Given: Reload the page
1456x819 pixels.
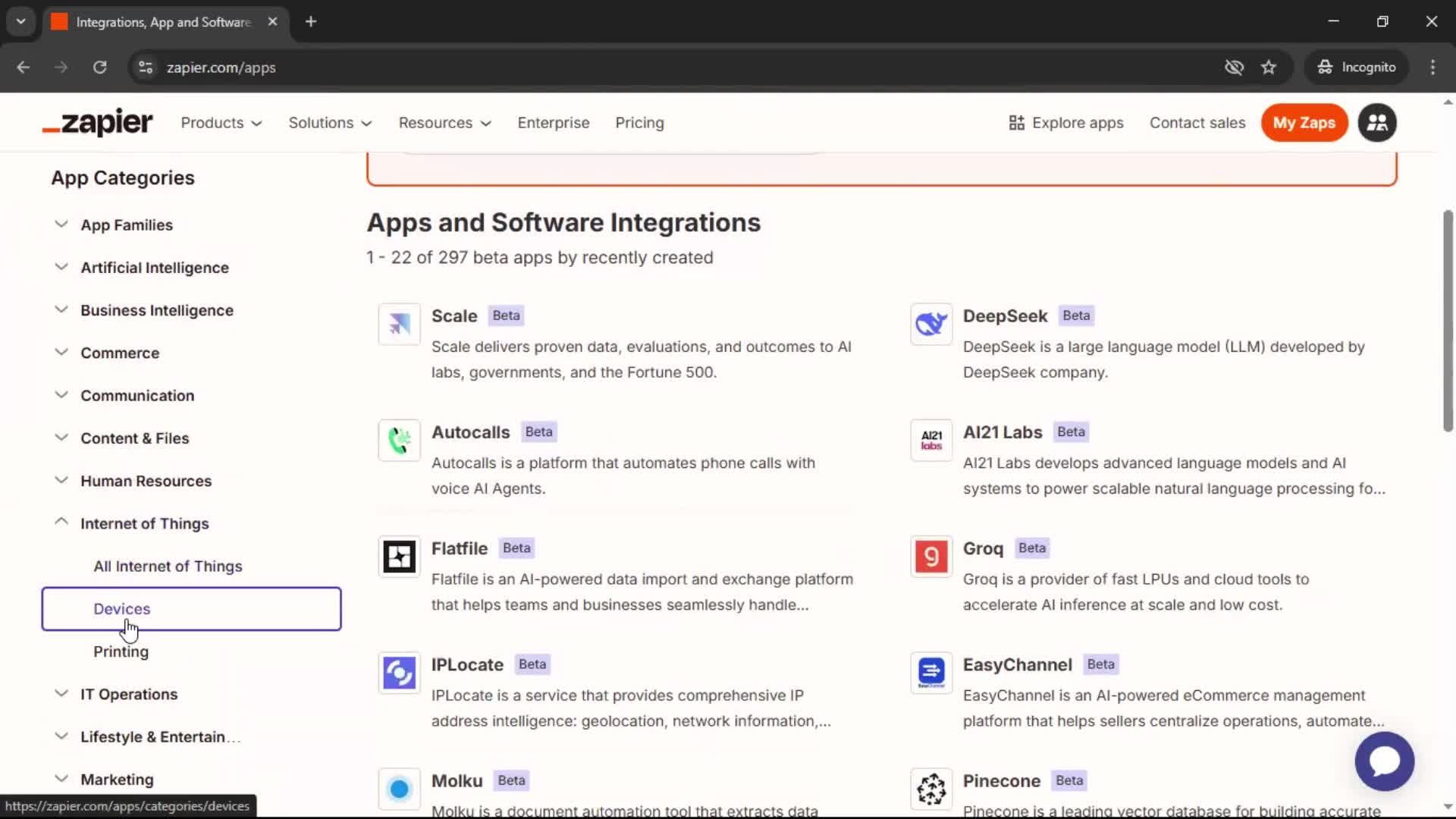Looking at the screenshot, I should pyautogui.click(x=99, y=67).
